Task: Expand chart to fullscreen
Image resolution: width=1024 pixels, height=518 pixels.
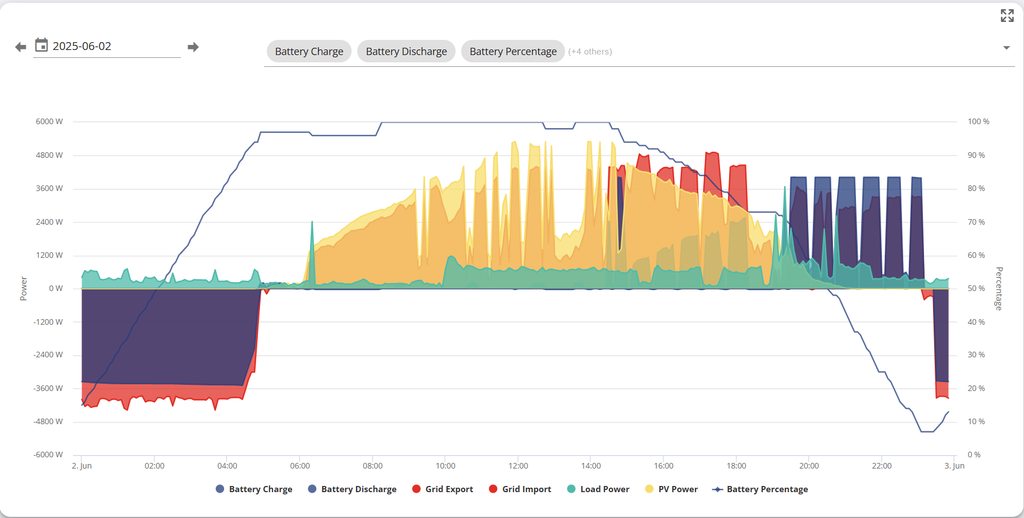Action: [1007, 15]
